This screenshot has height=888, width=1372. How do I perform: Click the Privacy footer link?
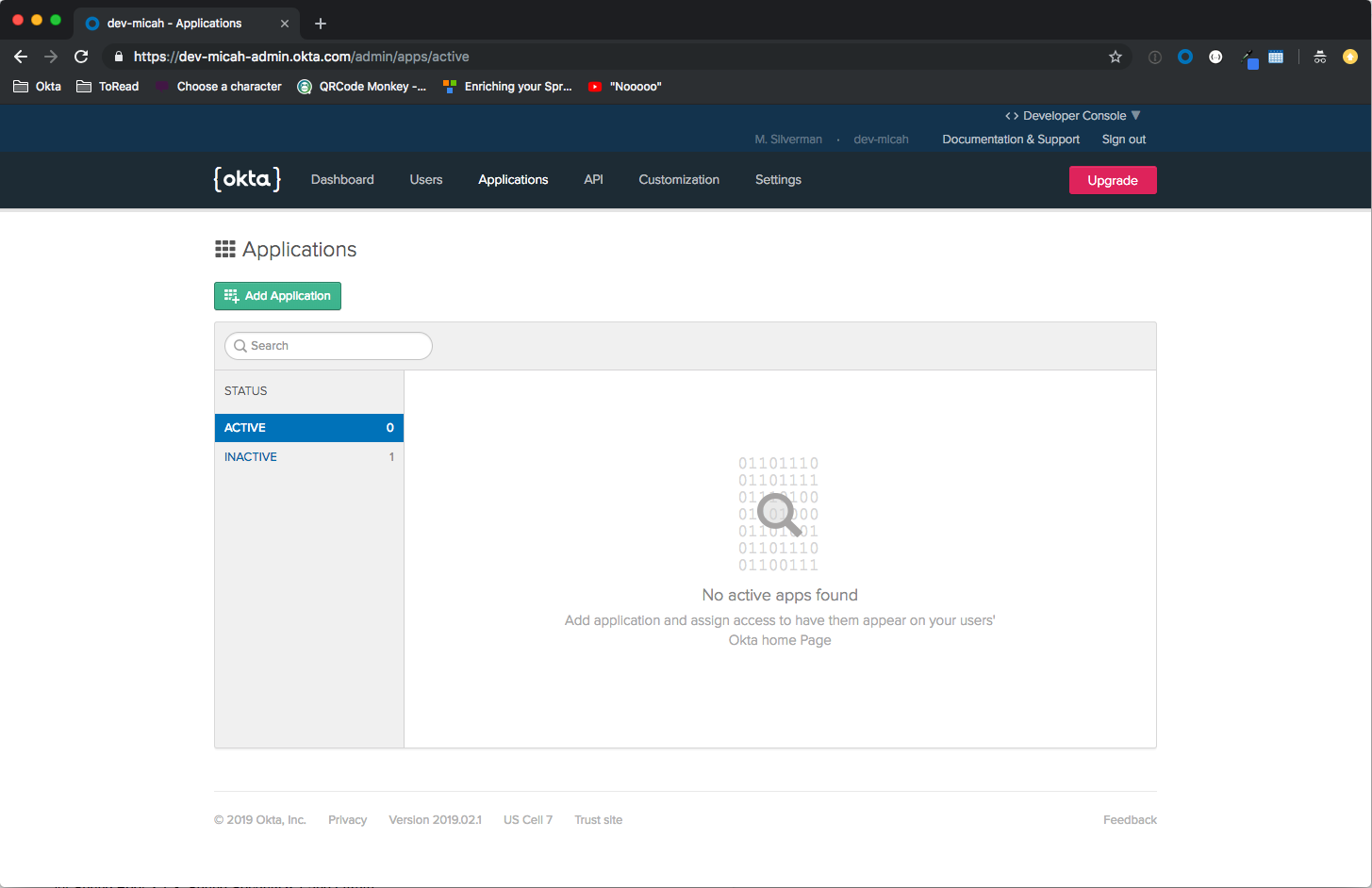tap(347, 820)
